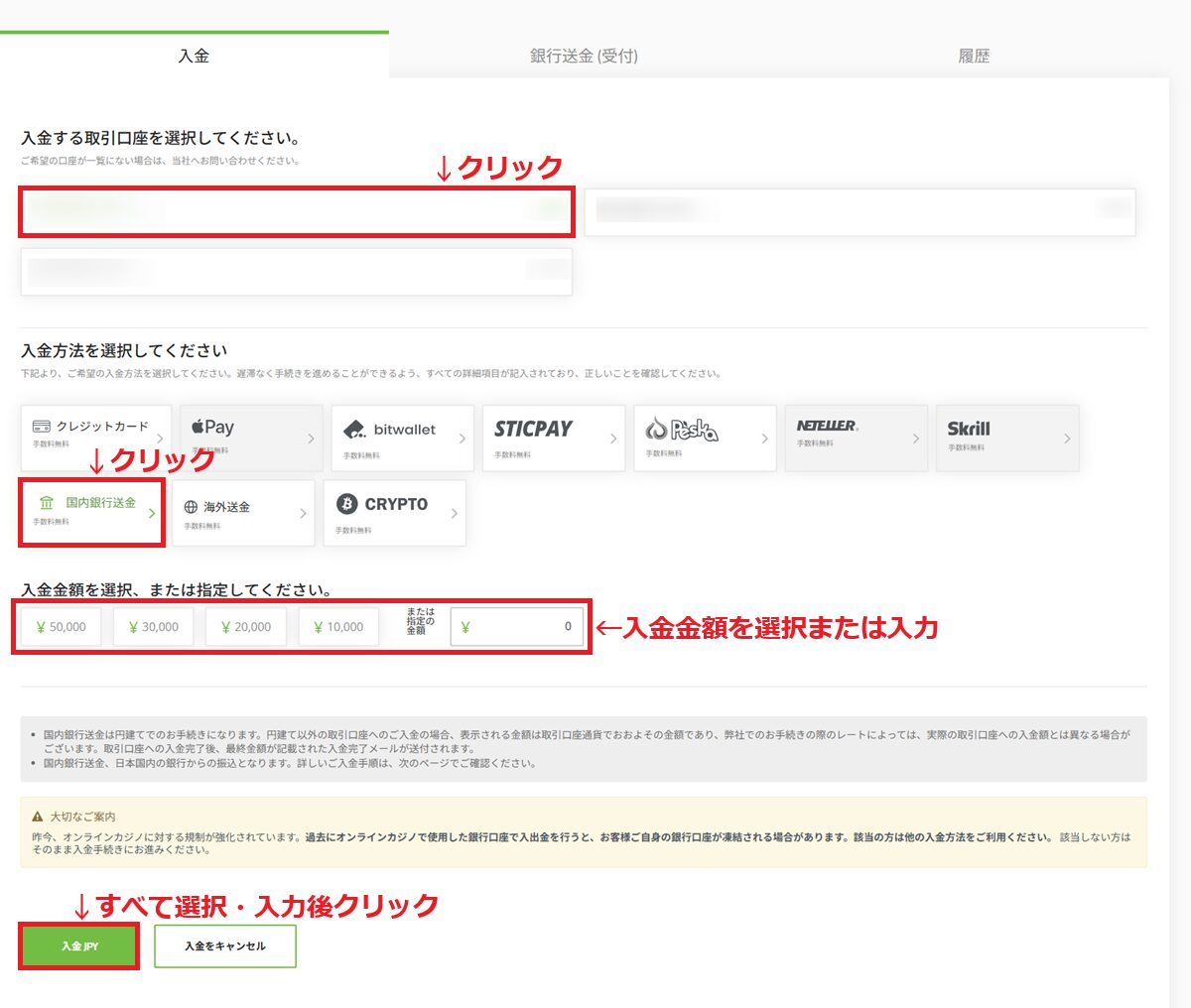Screen dimensions: 1191x1008
Task: Expand bitwallet option chevron
Action: [462, 438]
